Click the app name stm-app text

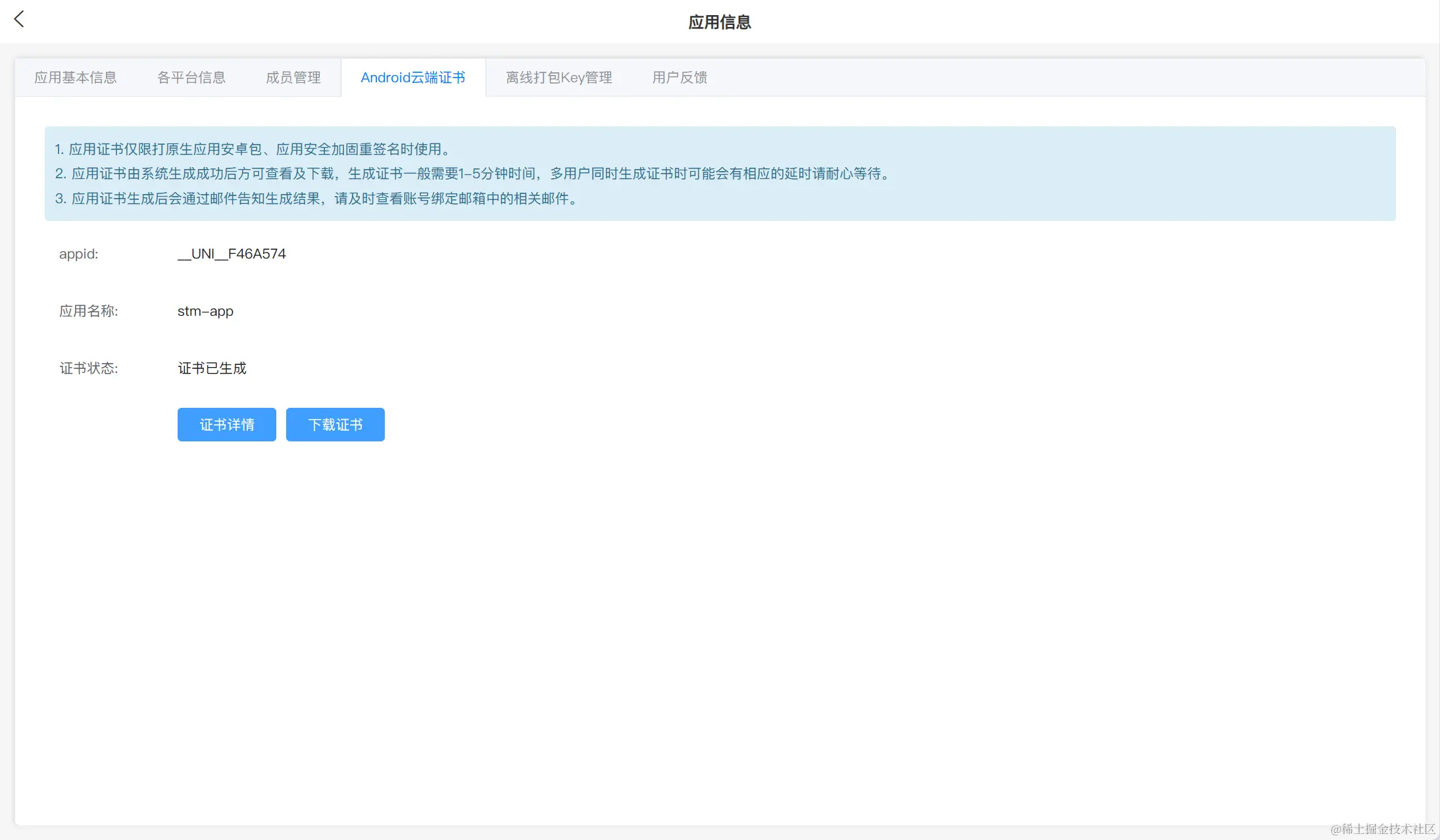coord(205,311)
